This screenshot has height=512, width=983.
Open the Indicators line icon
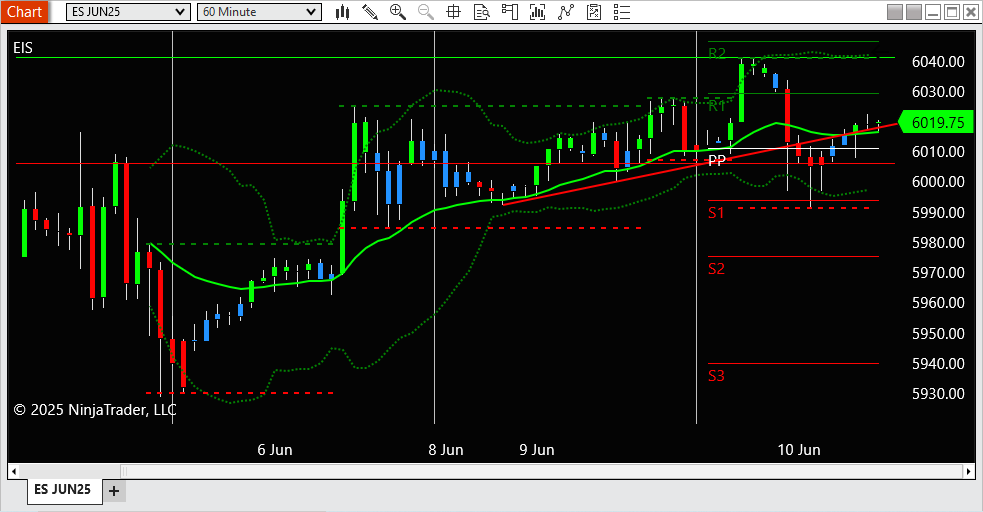point(565,12)
